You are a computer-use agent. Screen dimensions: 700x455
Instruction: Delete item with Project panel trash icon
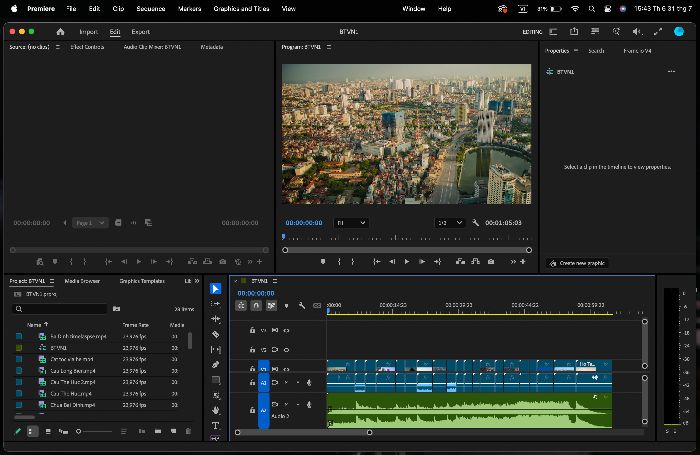[x=188, y=431]
